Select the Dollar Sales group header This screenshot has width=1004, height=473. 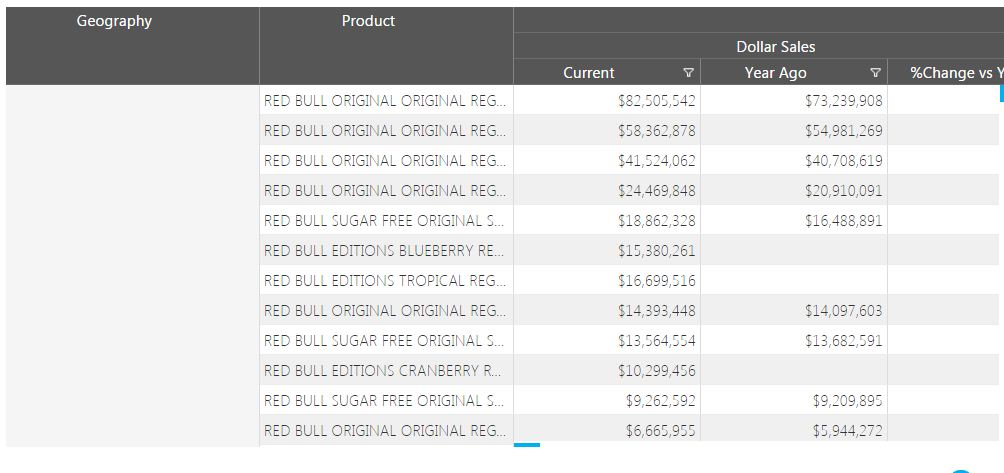pyautogui.click(x=775, y=47)
